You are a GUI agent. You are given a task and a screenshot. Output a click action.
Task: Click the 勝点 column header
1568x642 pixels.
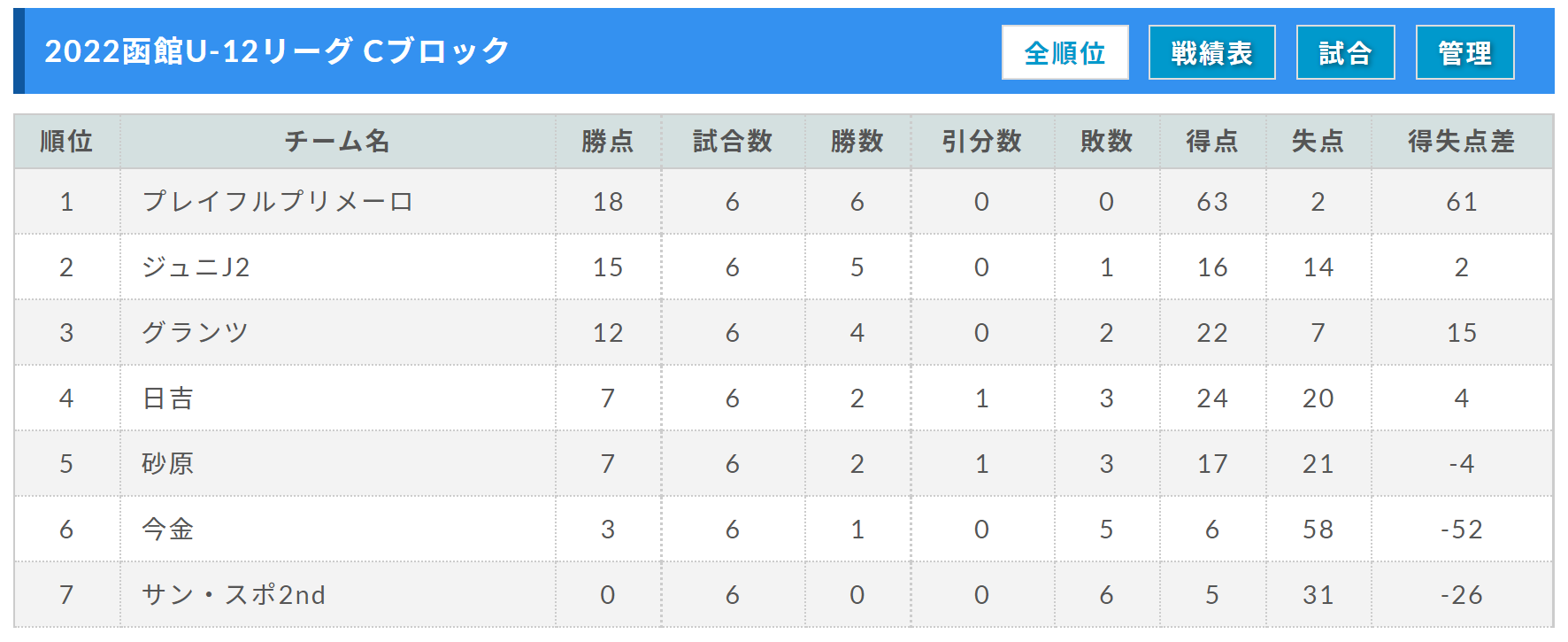coord(608,141)
